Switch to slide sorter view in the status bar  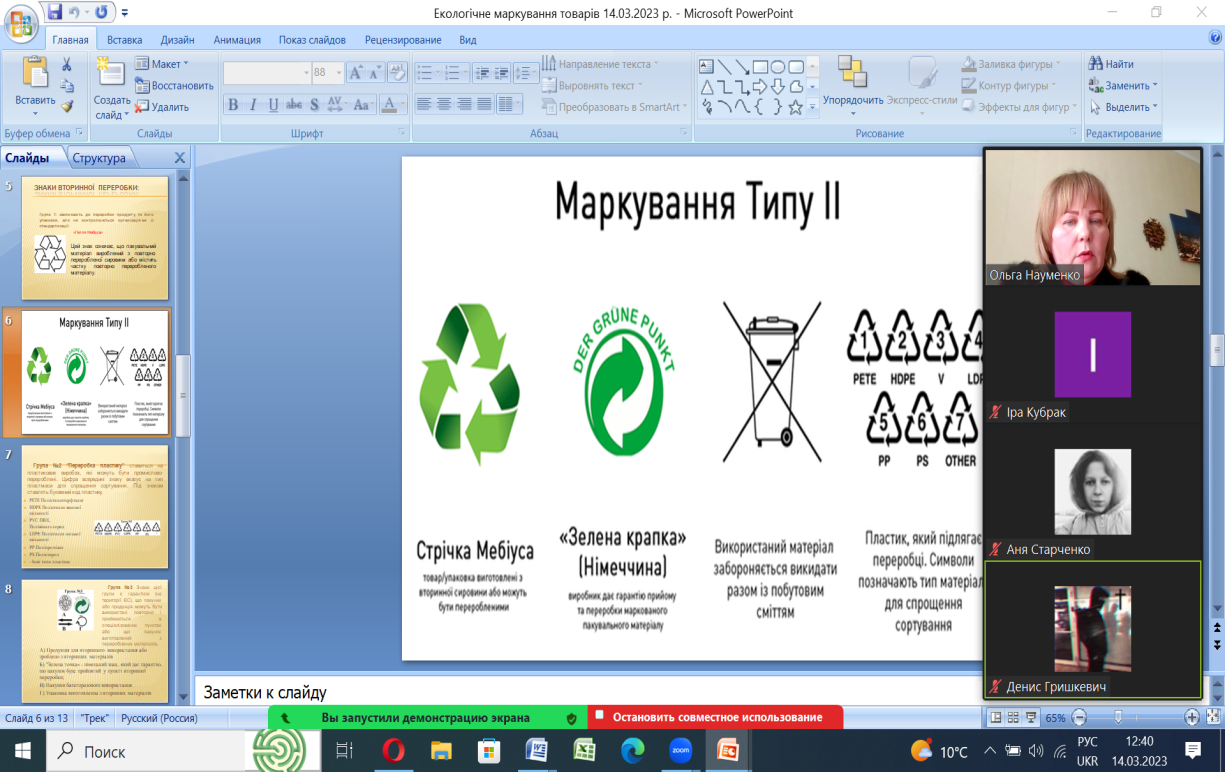pyautogui.click(x=1011, y=717)
